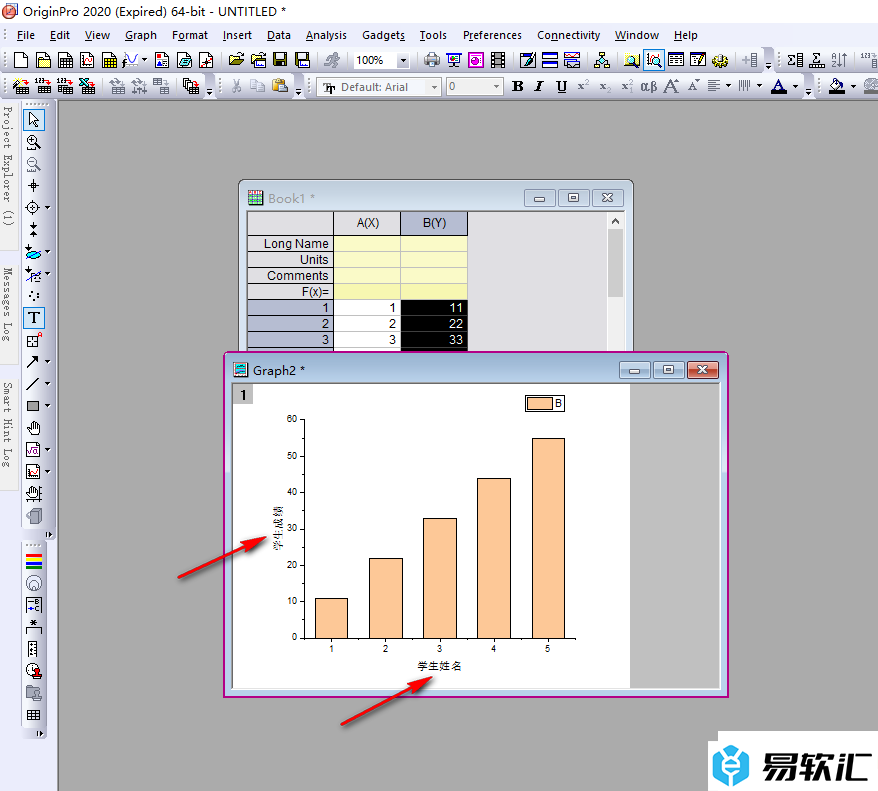Toggle Italic text formatting
The image size is (878, 791).
(x=539, y=87)
